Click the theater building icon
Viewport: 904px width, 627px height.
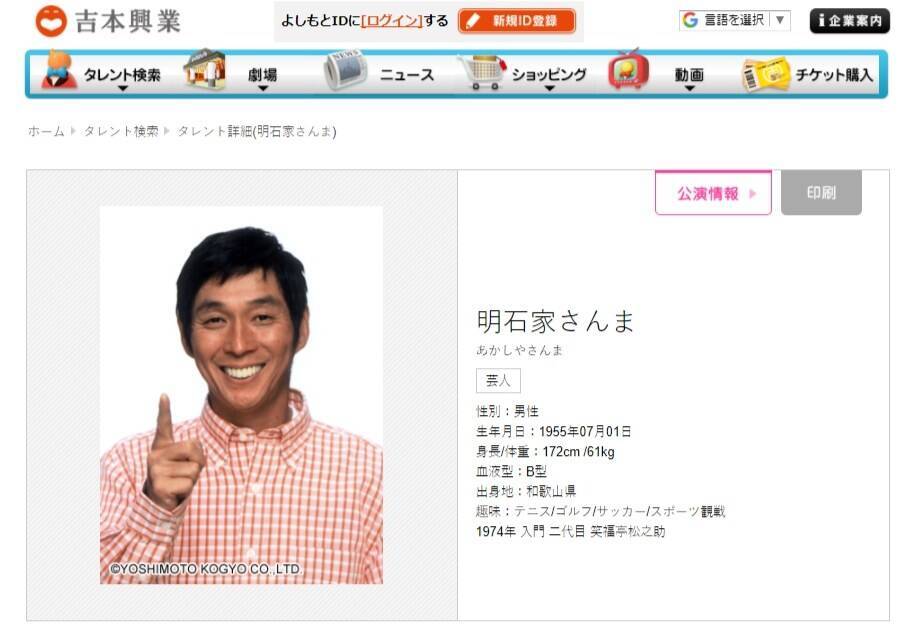pos(204,70)
